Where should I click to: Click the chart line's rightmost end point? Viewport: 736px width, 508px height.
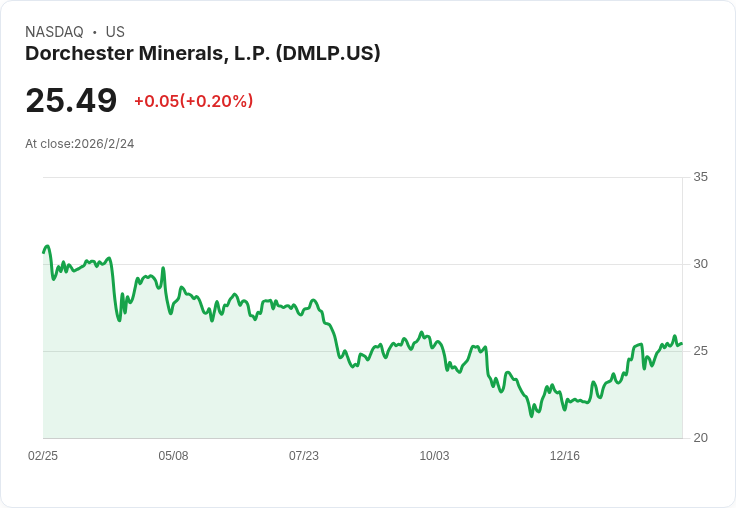682,344
